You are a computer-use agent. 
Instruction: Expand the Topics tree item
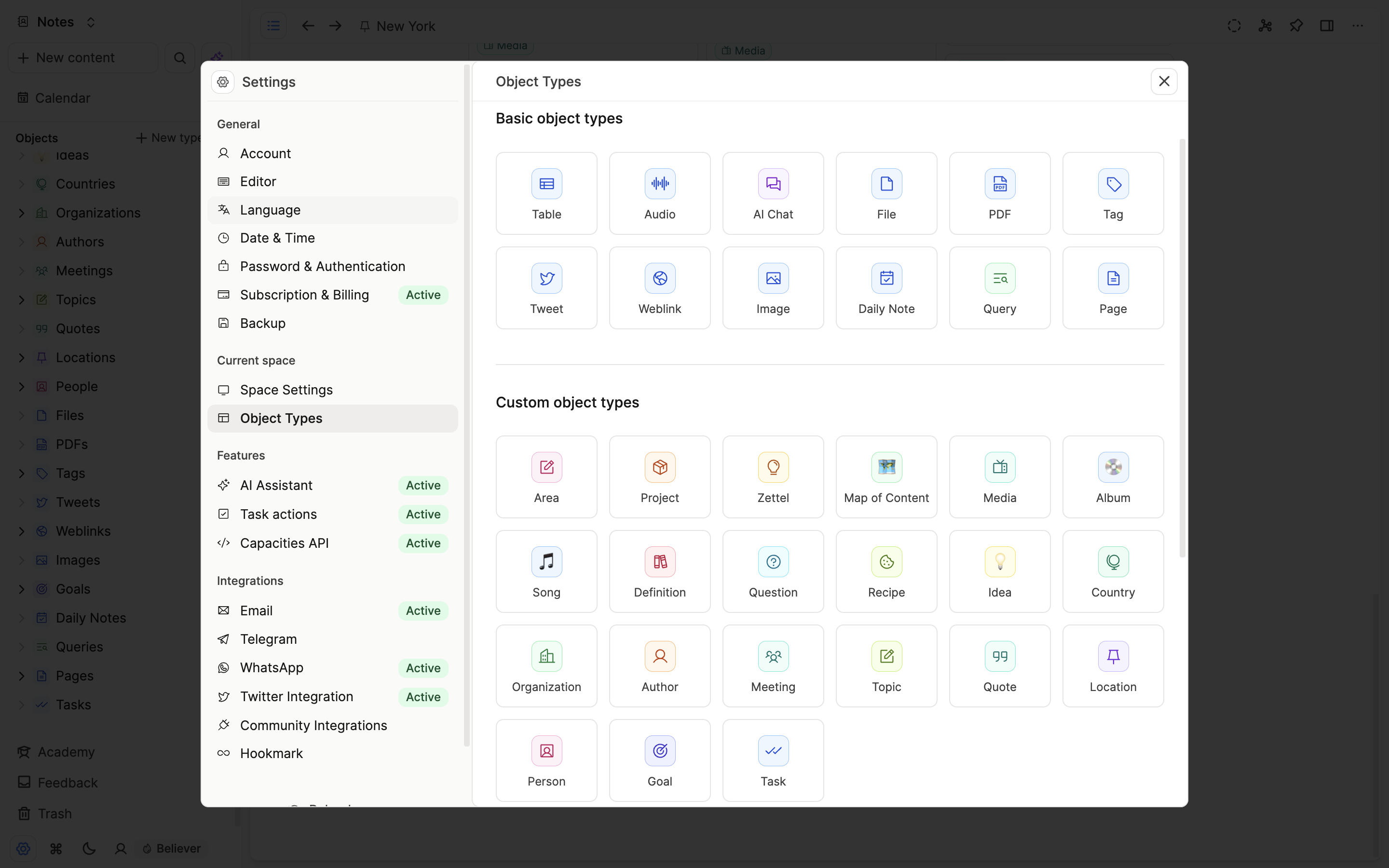pyautogui.click(x=22, y=299)
